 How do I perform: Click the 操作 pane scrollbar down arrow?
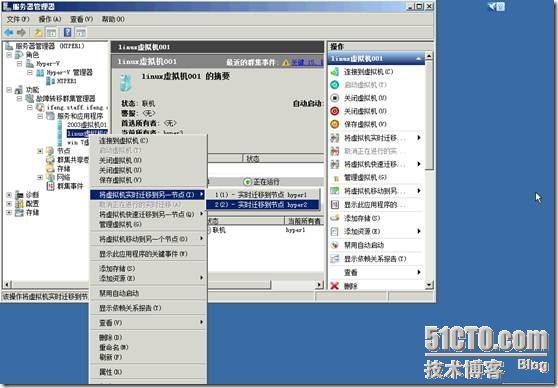pyautogui.click(x=429, y=285)
